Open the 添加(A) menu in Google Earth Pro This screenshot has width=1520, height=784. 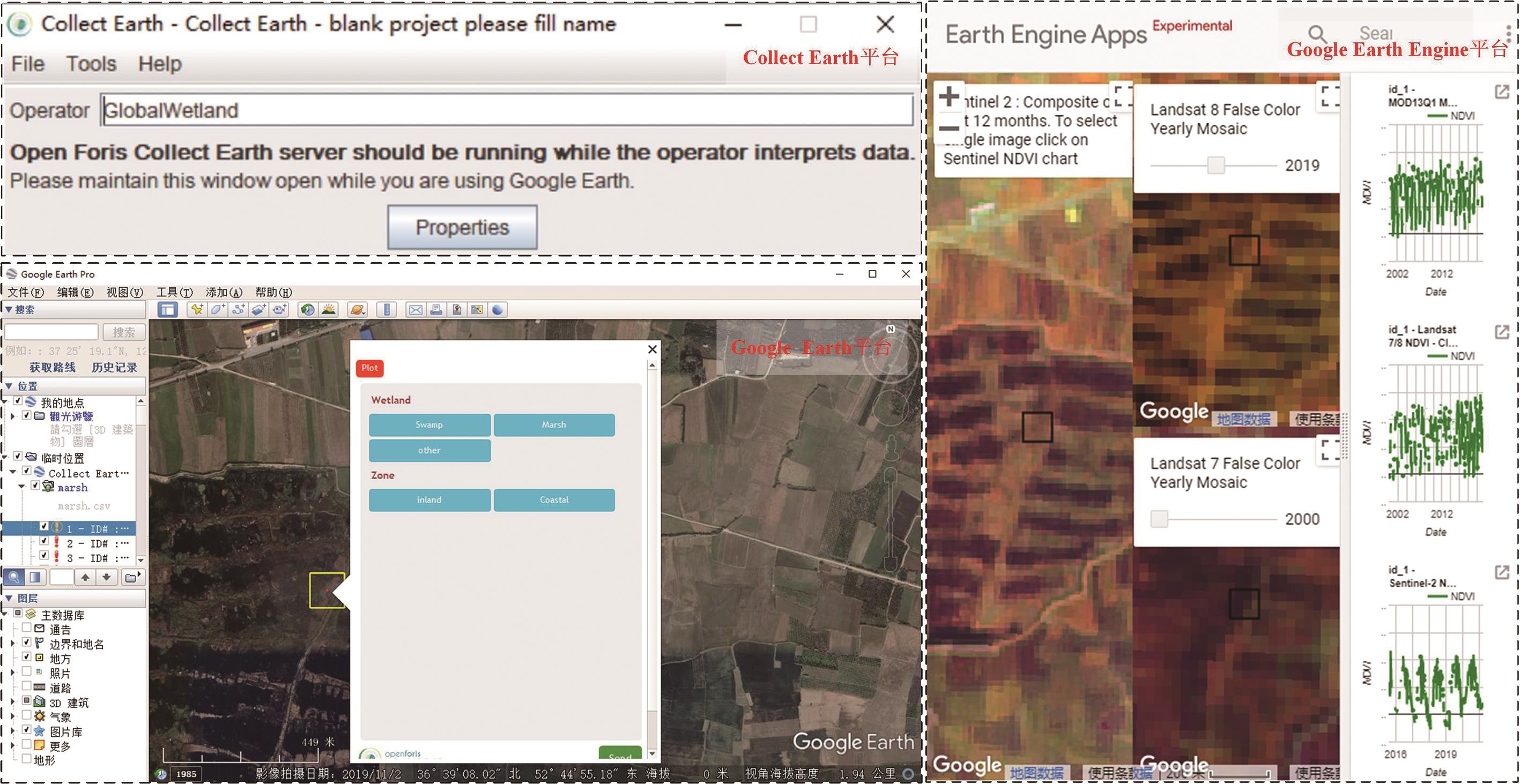click(224, 293)
